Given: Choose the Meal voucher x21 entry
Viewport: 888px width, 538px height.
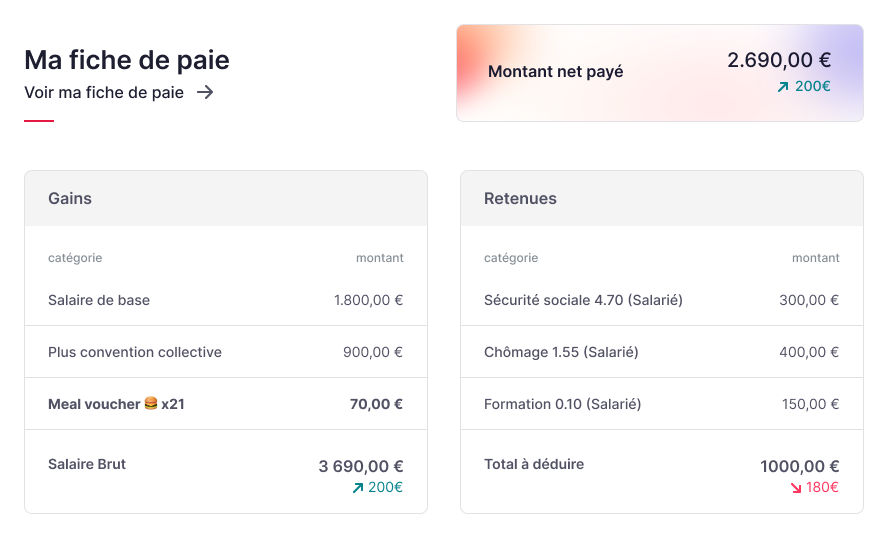Looking at the screenshot, I should 116,404.
